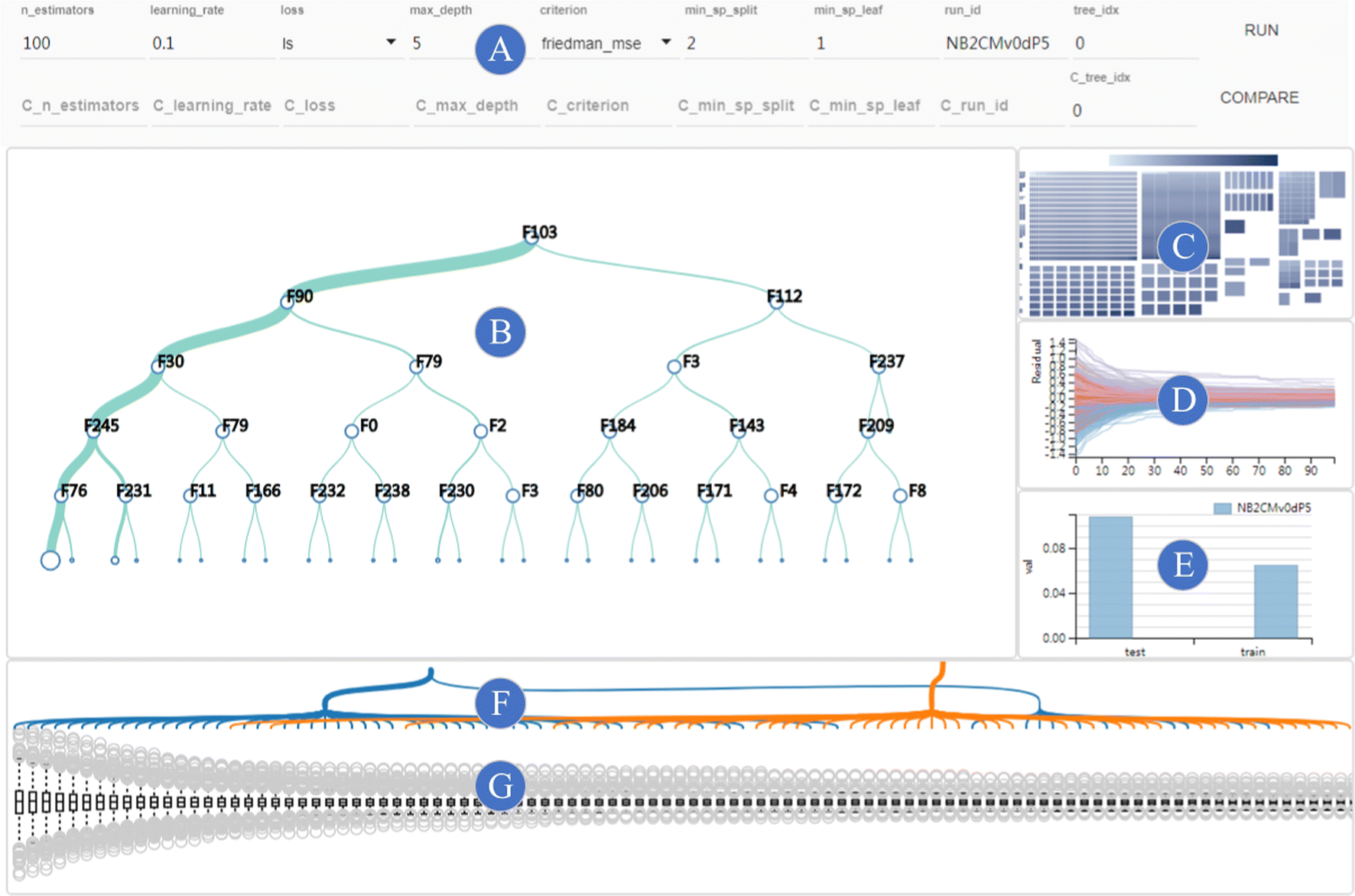Click the C_tree_idx input field
This screenshot has height=896, width=1355.
point(1132,111)
